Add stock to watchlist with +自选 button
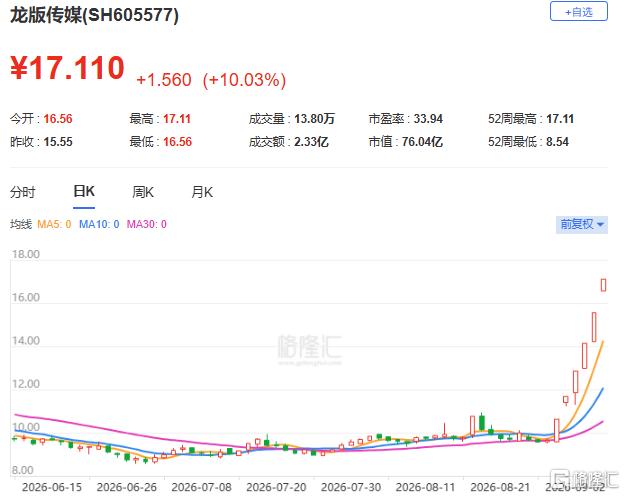This screenshot has width=625, height=496. [578, 12]
